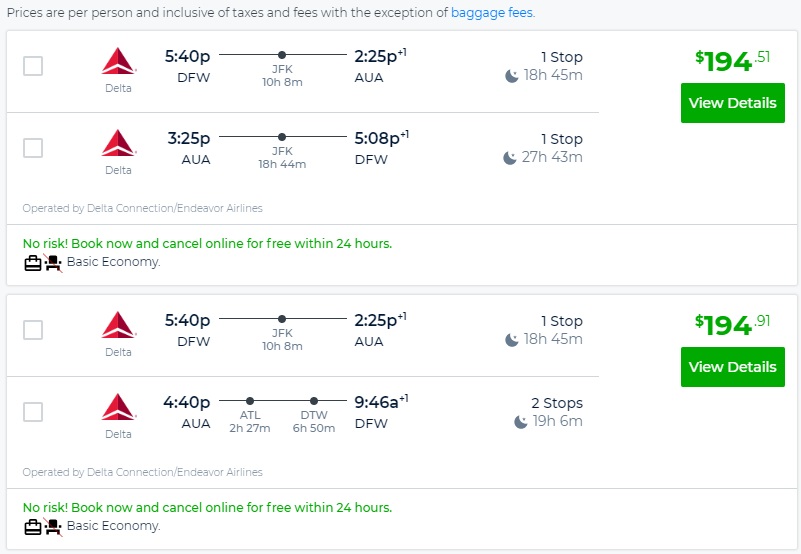Tick the checkbox for the 5:40p DFW flight in the $194.51 itinerary
The image size is (801, 554).
33,66
